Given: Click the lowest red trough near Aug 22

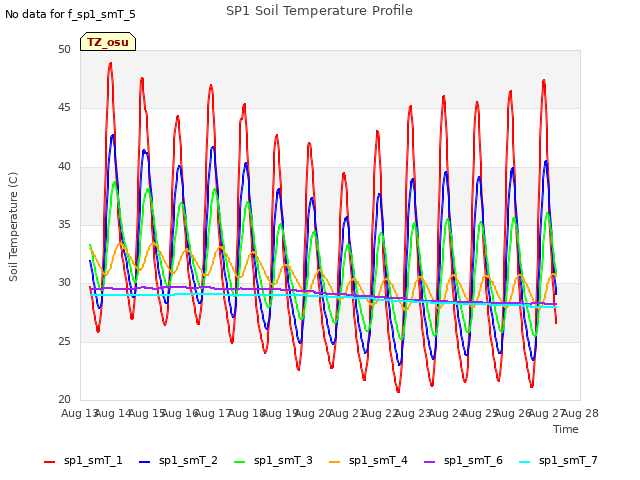Looking at the screenshot, I should click(398, 391).
